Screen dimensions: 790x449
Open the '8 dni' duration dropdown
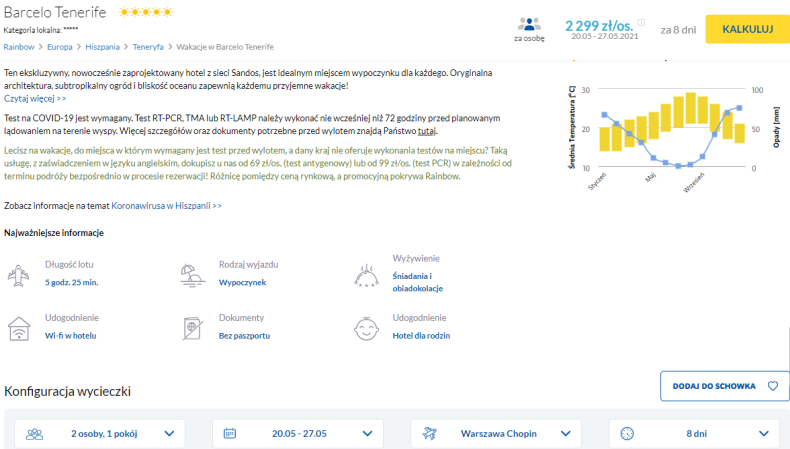coord(694,433)
